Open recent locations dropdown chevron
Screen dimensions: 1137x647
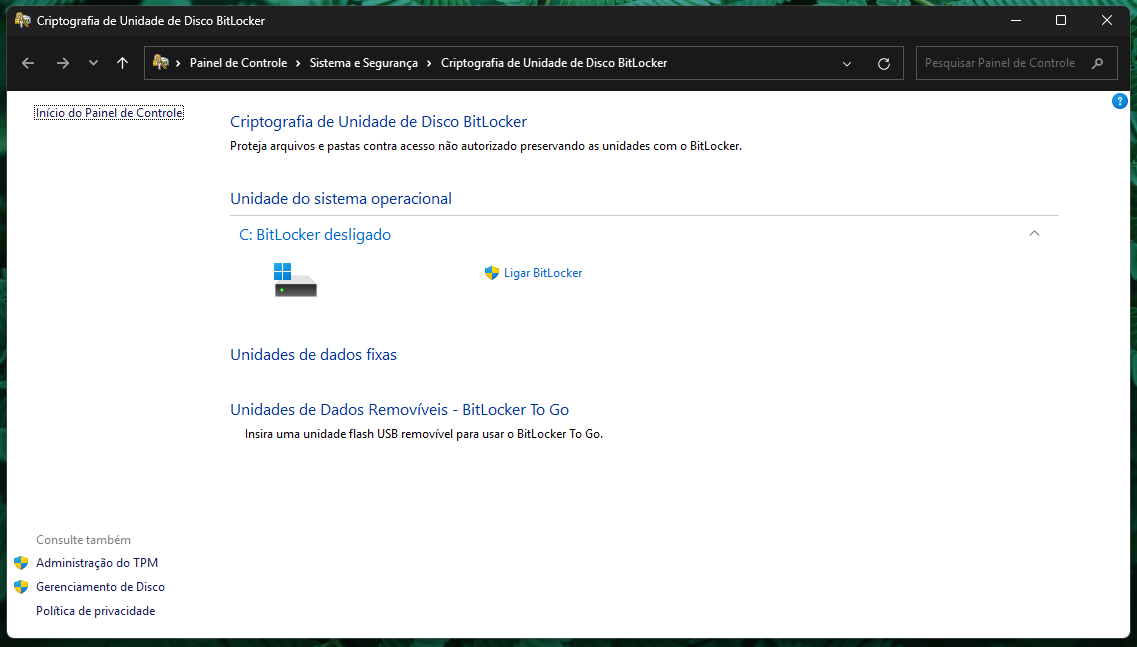click(x=93, y=63)
